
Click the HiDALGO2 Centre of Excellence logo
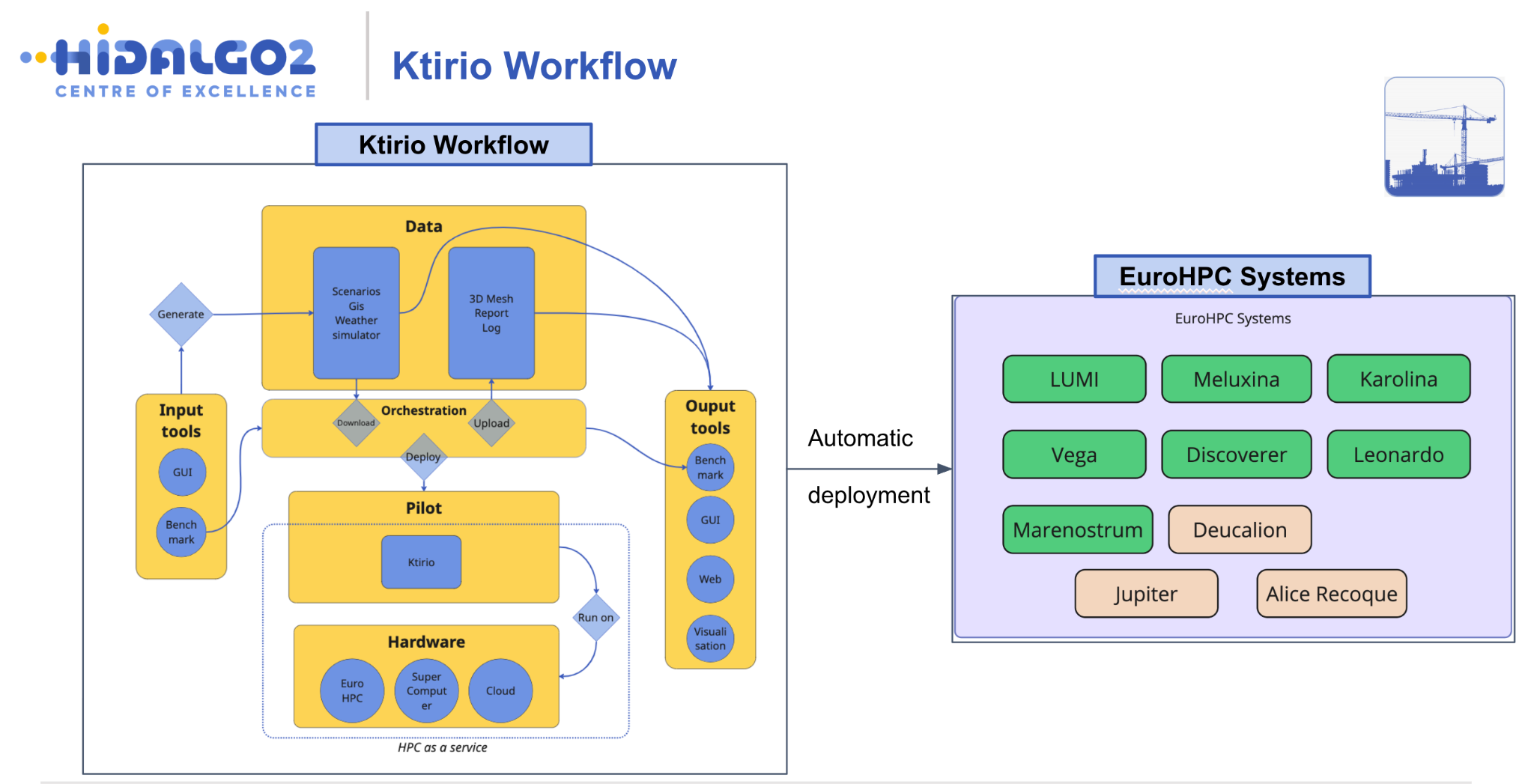[168, 61]
